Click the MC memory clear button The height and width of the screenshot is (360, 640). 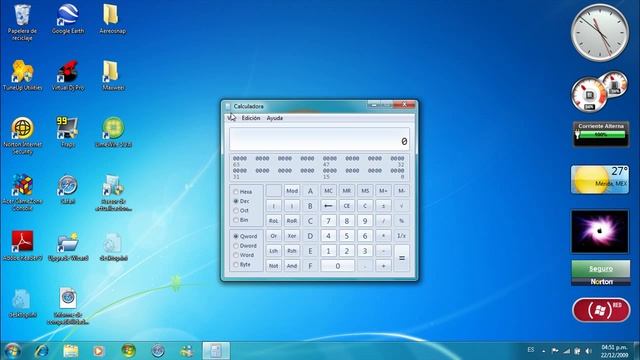(328, 191)
